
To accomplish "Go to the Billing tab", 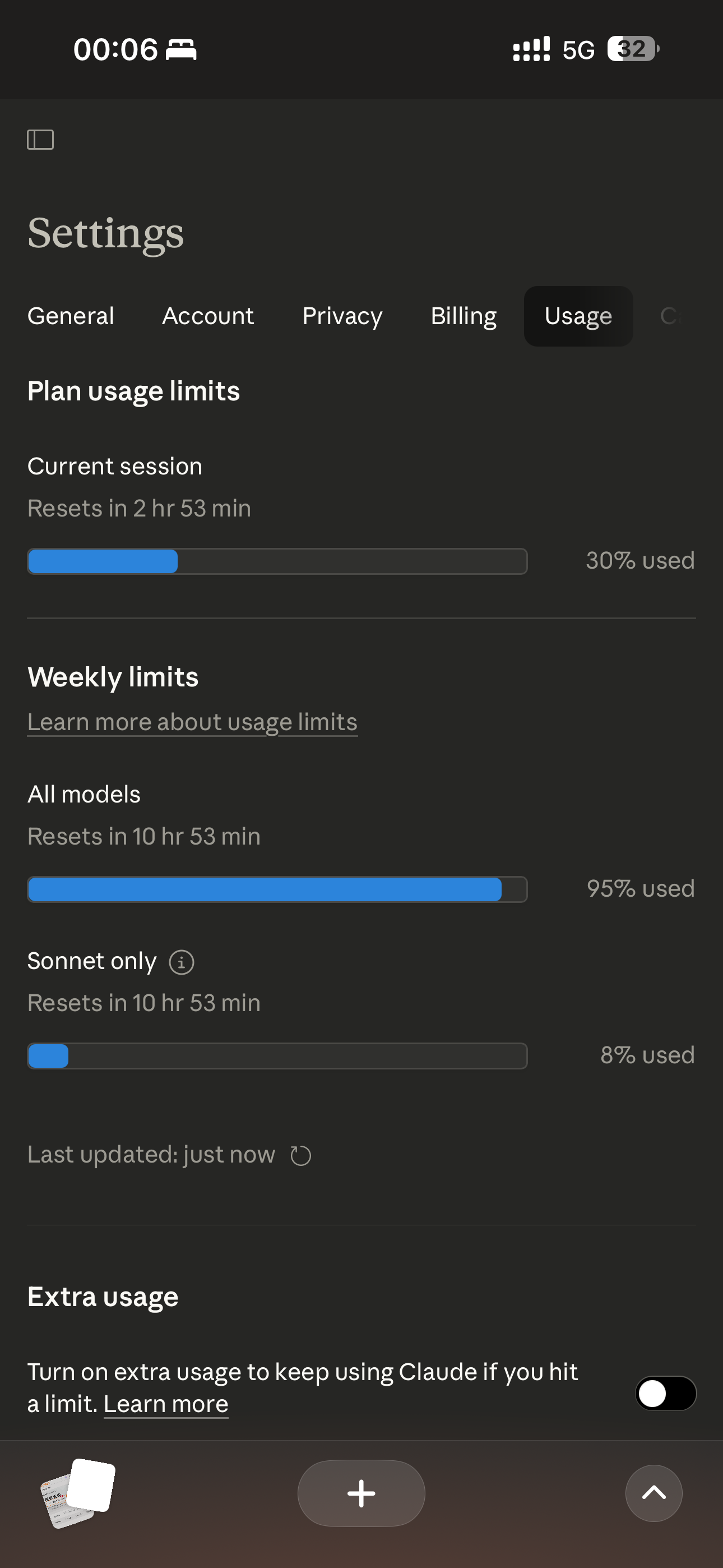I will 463,316.
